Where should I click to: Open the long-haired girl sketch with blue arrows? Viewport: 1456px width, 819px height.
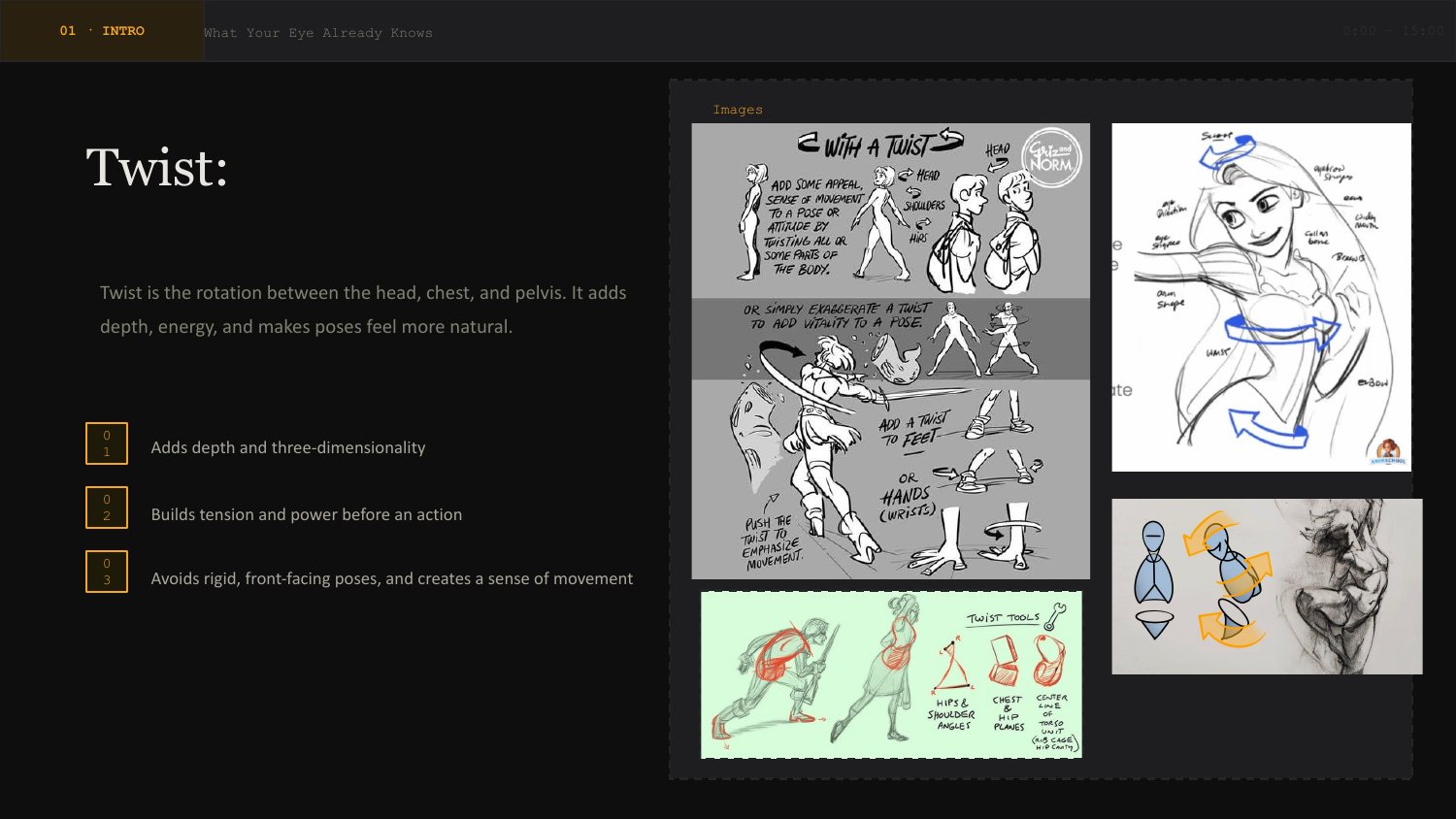coord(1262,297)
